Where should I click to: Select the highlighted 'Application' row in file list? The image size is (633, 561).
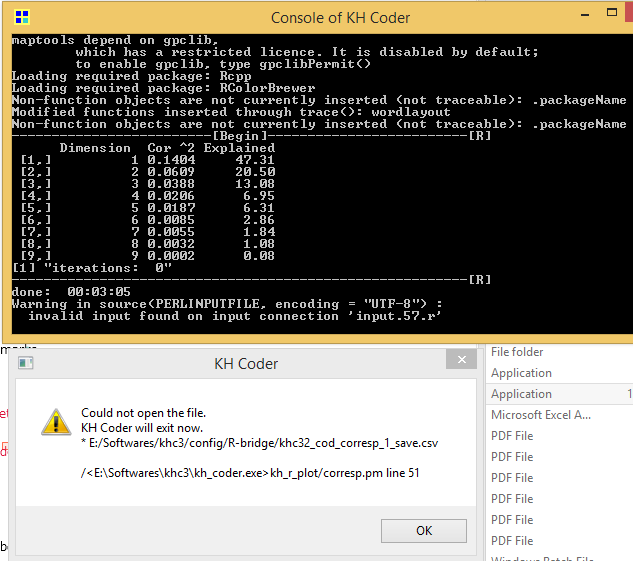coord(560,394)
